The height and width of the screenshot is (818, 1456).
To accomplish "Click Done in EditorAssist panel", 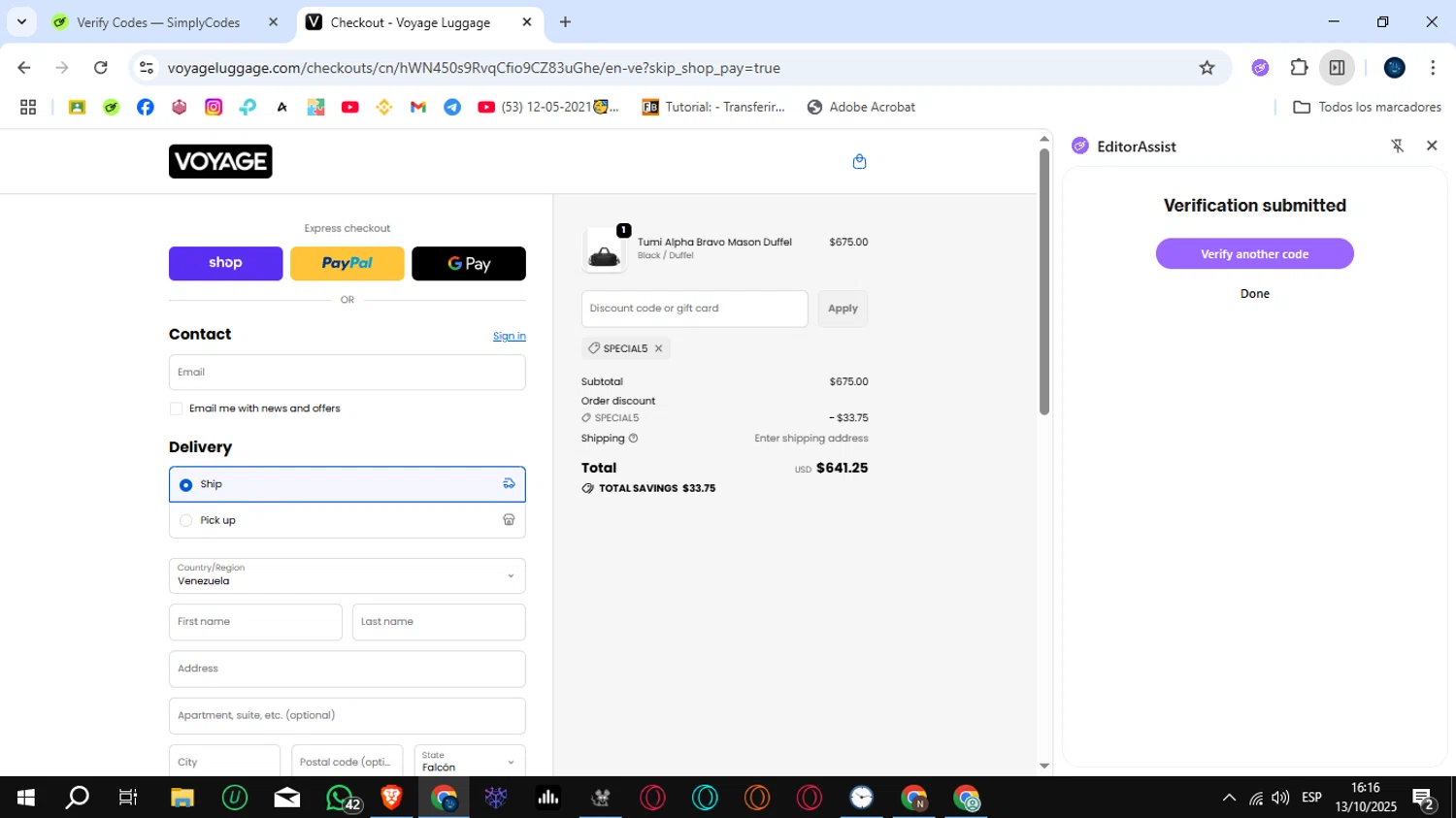I will click(1254, 293).
